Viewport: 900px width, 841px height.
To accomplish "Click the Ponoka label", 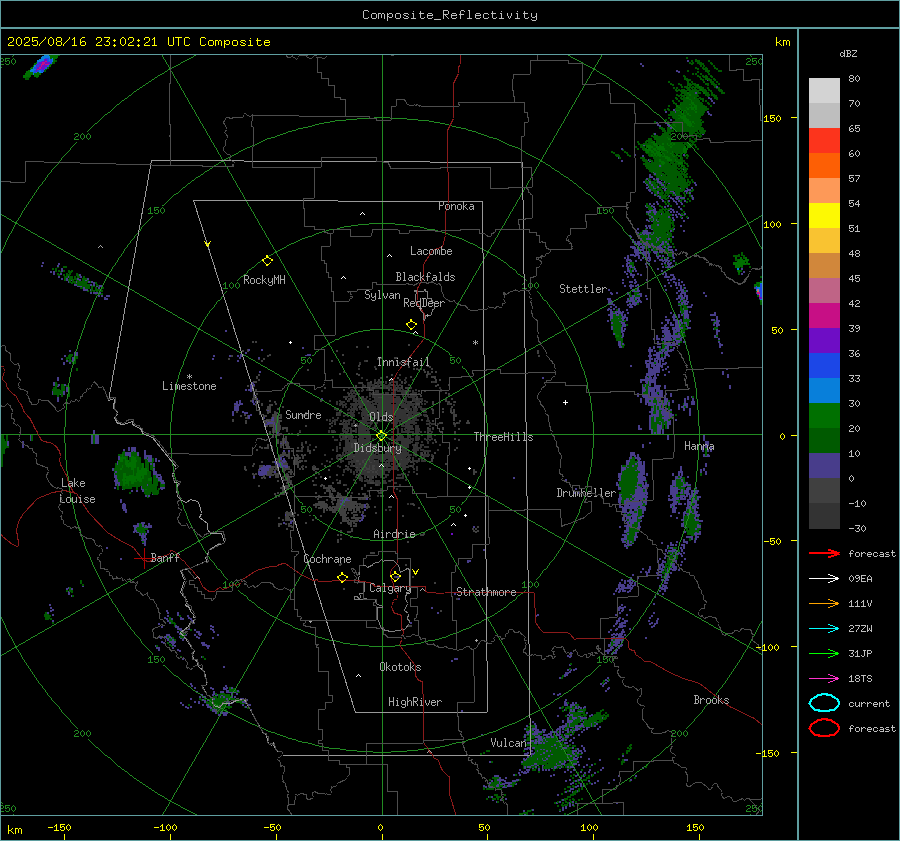I will point(456,206).
